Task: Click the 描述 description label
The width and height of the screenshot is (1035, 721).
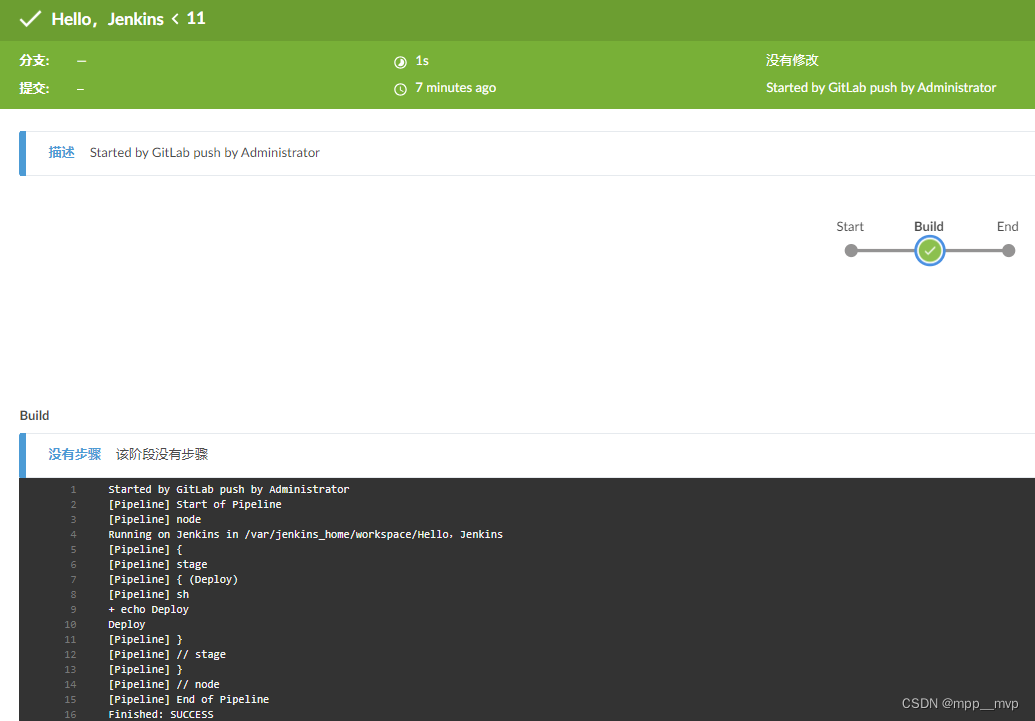Action: 61,153
